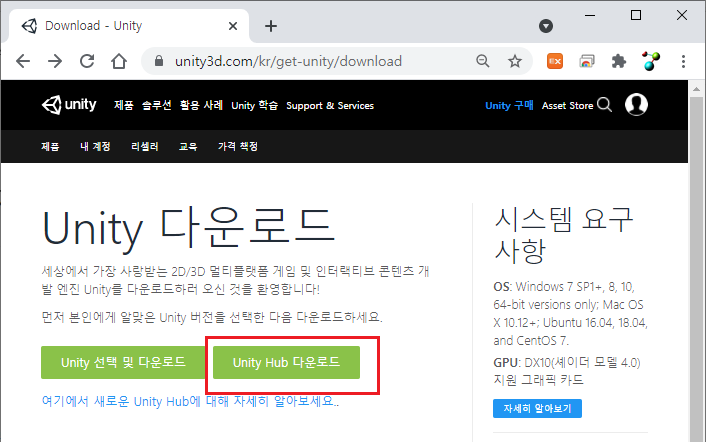Click the 시스템 요구 사항 heading

pyautogui.click(x=564, y=235)
